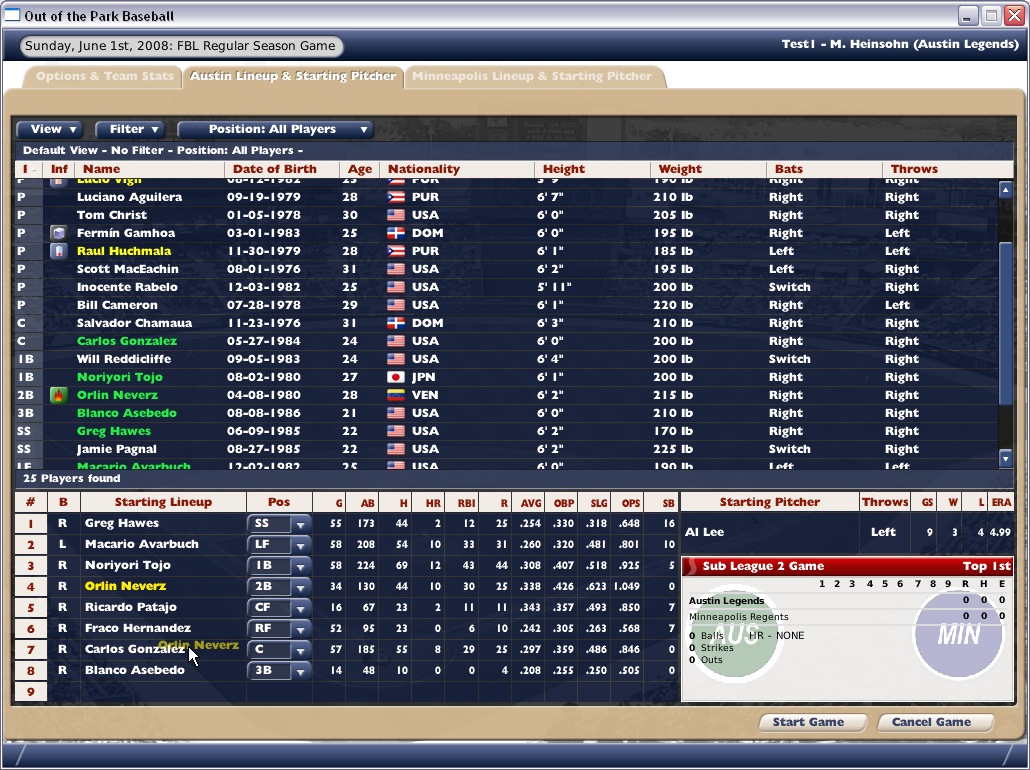This screenshot has height=770, width=1030.
Task: Click the AVG stat column header
Action: (x=529, y=503)
